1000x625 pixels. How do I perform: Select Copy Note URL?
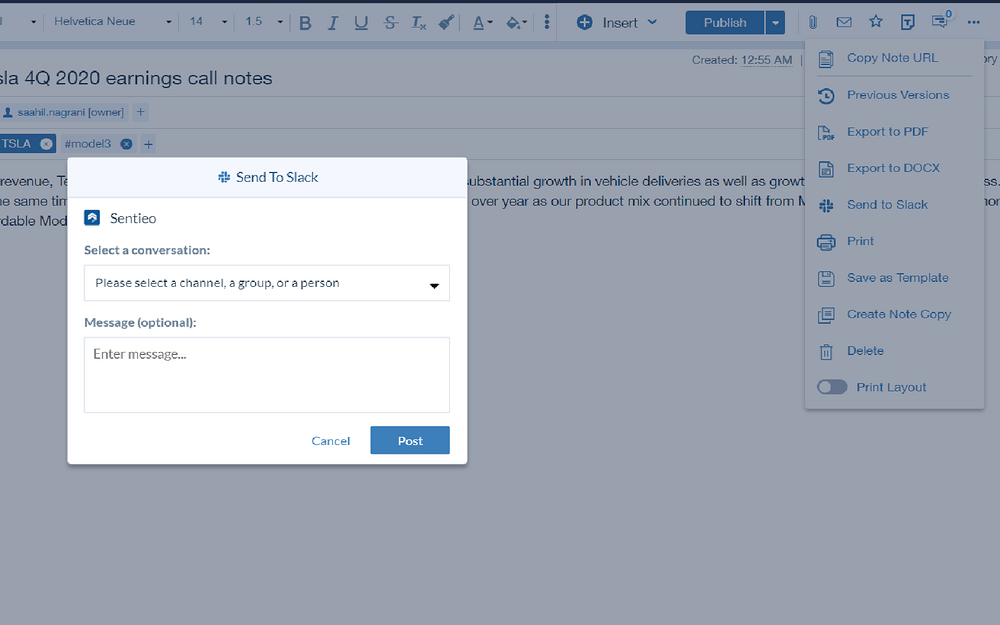tap(894, 58)
